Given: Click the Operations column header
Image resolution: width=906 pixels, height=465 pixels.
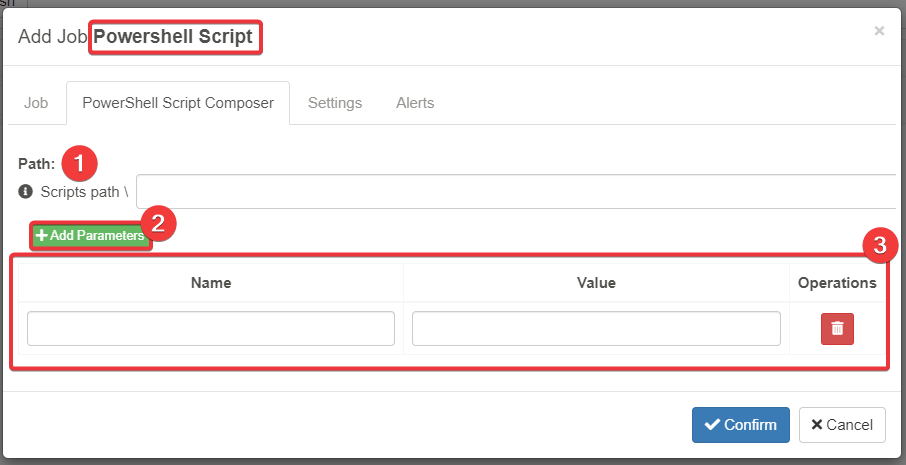Looking at the screenshot, I should pyautogui.click(x=837, y=283).
